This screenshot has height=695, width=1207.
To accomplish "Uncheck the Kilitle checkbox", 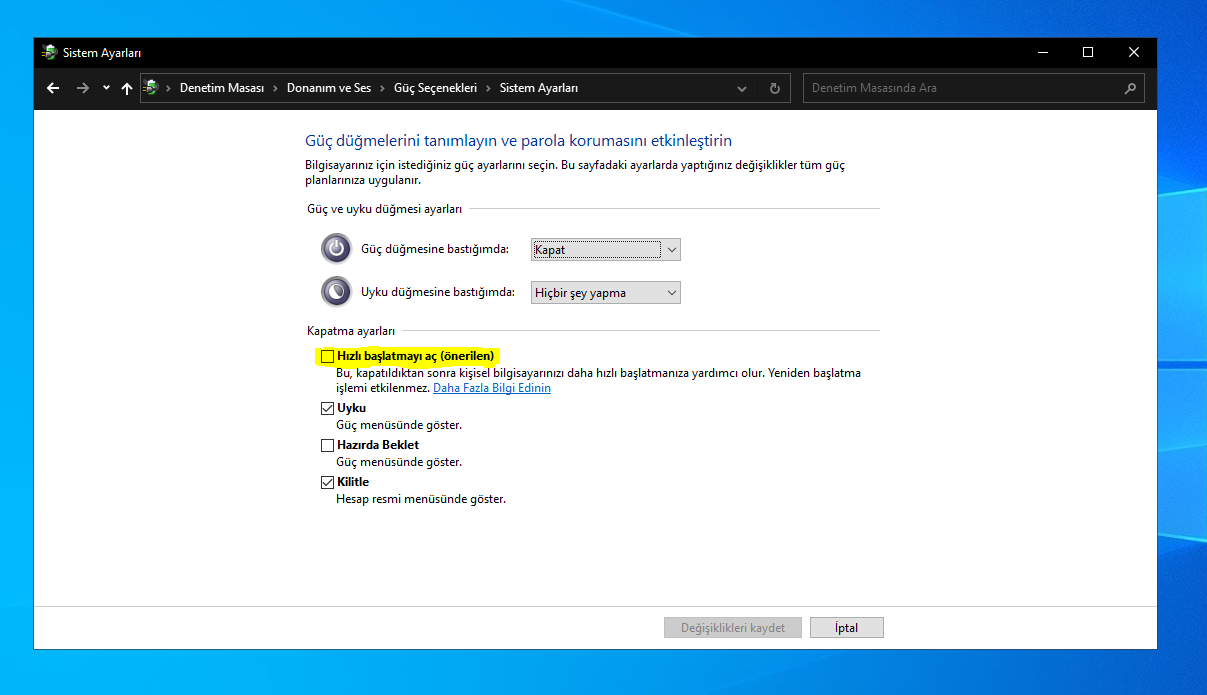I will coord(327,482).
